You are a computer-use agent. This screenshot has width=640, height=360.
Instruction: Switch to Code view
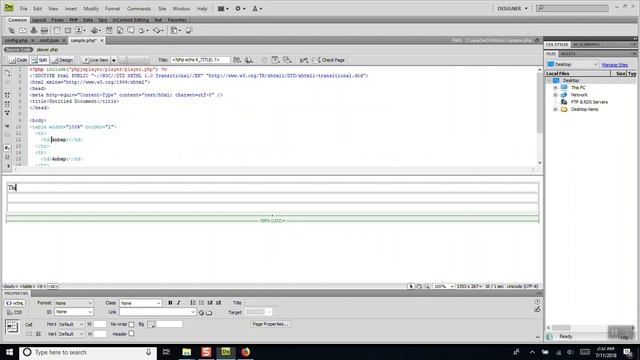pyautogui.click(x=18, y=60)
